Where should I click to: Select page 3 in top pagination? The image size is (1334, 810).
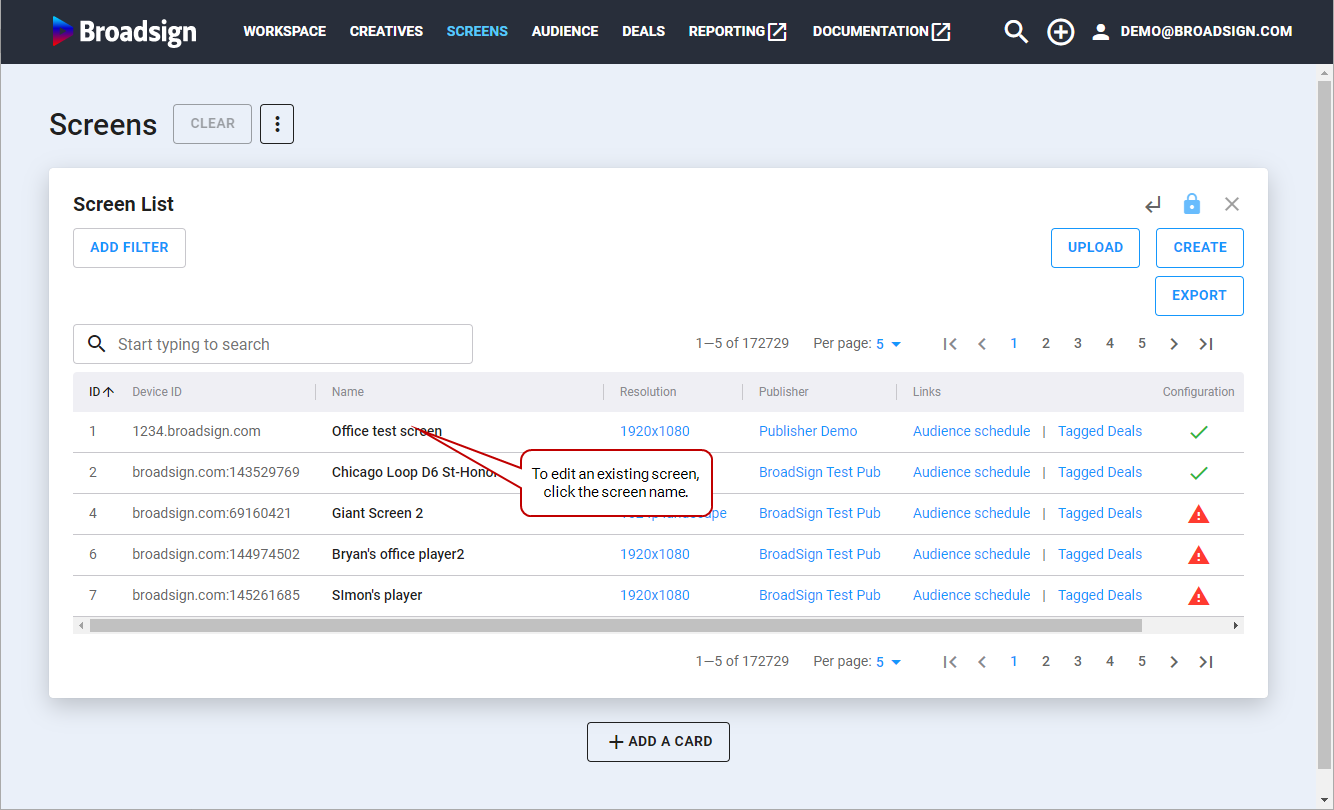pyautogui.click(x=1078, y=344)
